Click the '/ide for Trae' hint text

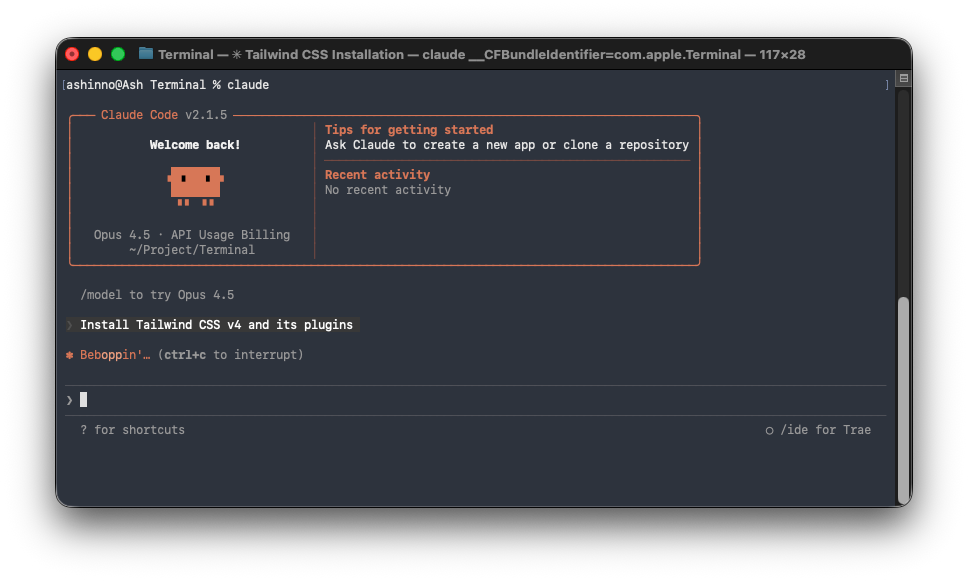click(x=825, y=430)
